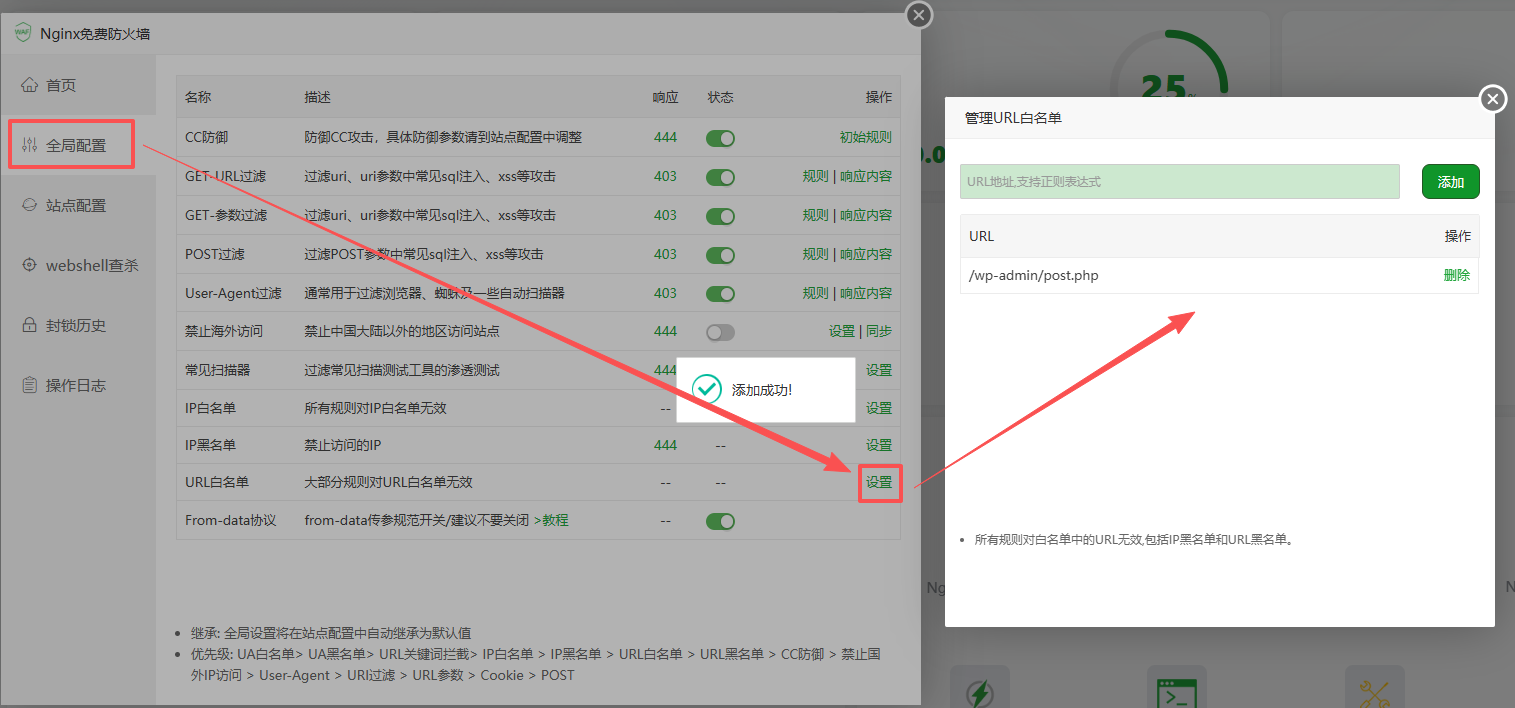Close the 管理URL白名单 dialog
Viewport: 1515px width, 708px height.
(x=1492, y=99)
